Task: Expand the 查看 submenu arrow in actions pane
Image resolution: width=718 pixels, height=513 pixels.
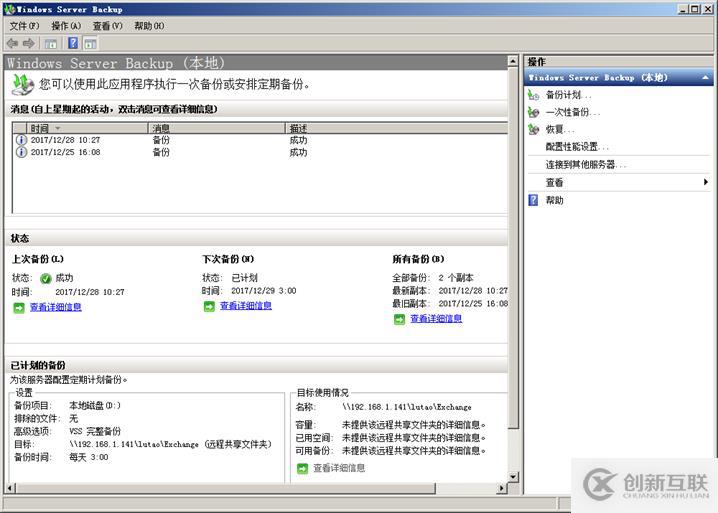Action: 705,182
